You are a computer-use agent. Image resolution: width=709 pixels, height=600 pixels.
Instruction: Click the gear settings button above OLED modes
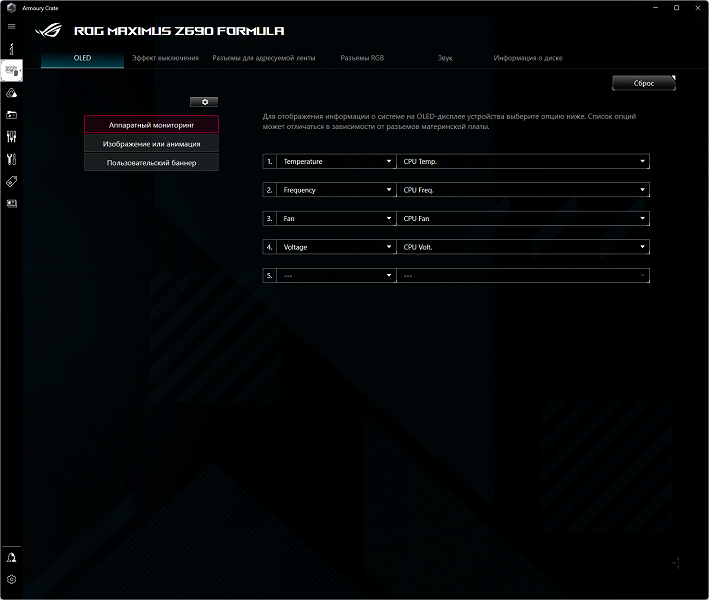pos(204,102)
